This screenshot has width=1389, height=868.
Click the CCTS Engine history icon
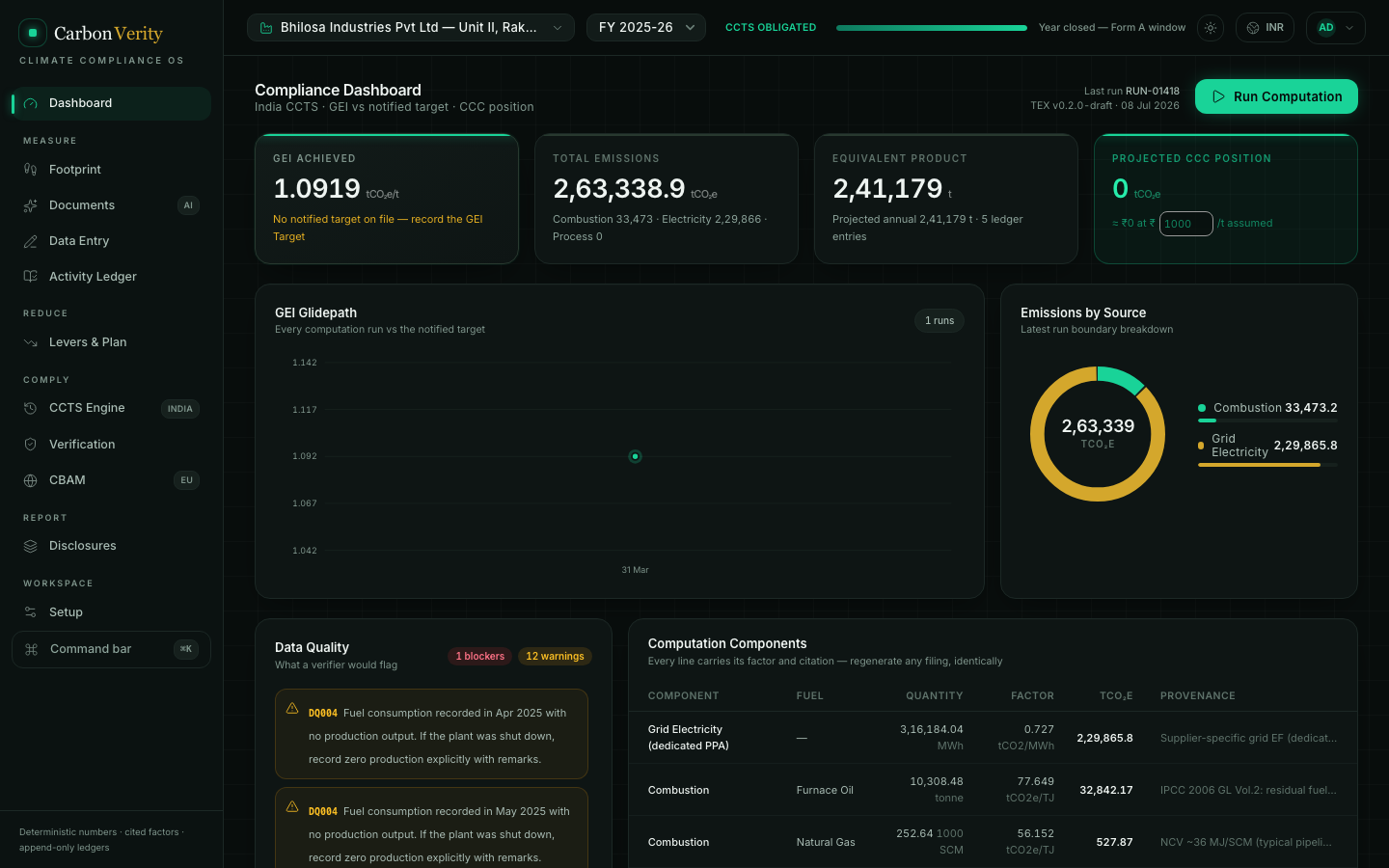pos(31,408)
